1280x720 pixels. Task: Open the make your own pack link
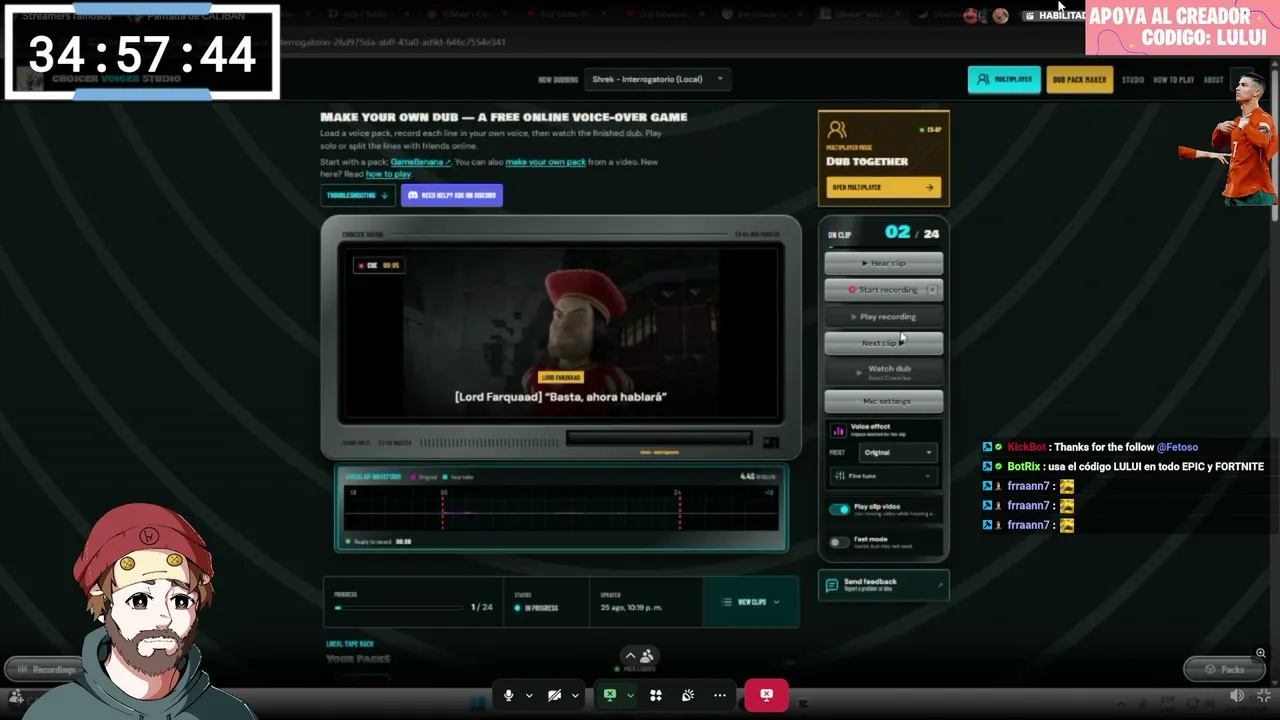[x=545, y=162]
